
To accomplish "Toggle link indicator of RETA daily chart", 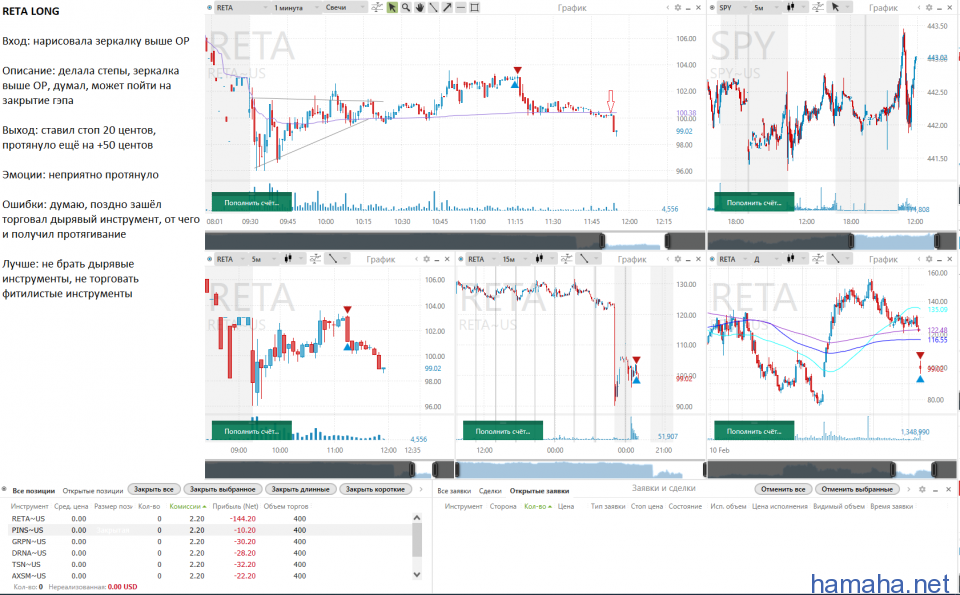I will 713,259.
